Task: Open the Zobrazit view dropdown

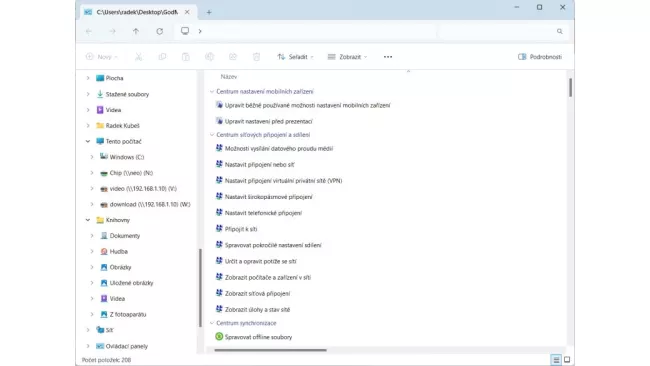Action: [347, 57]
